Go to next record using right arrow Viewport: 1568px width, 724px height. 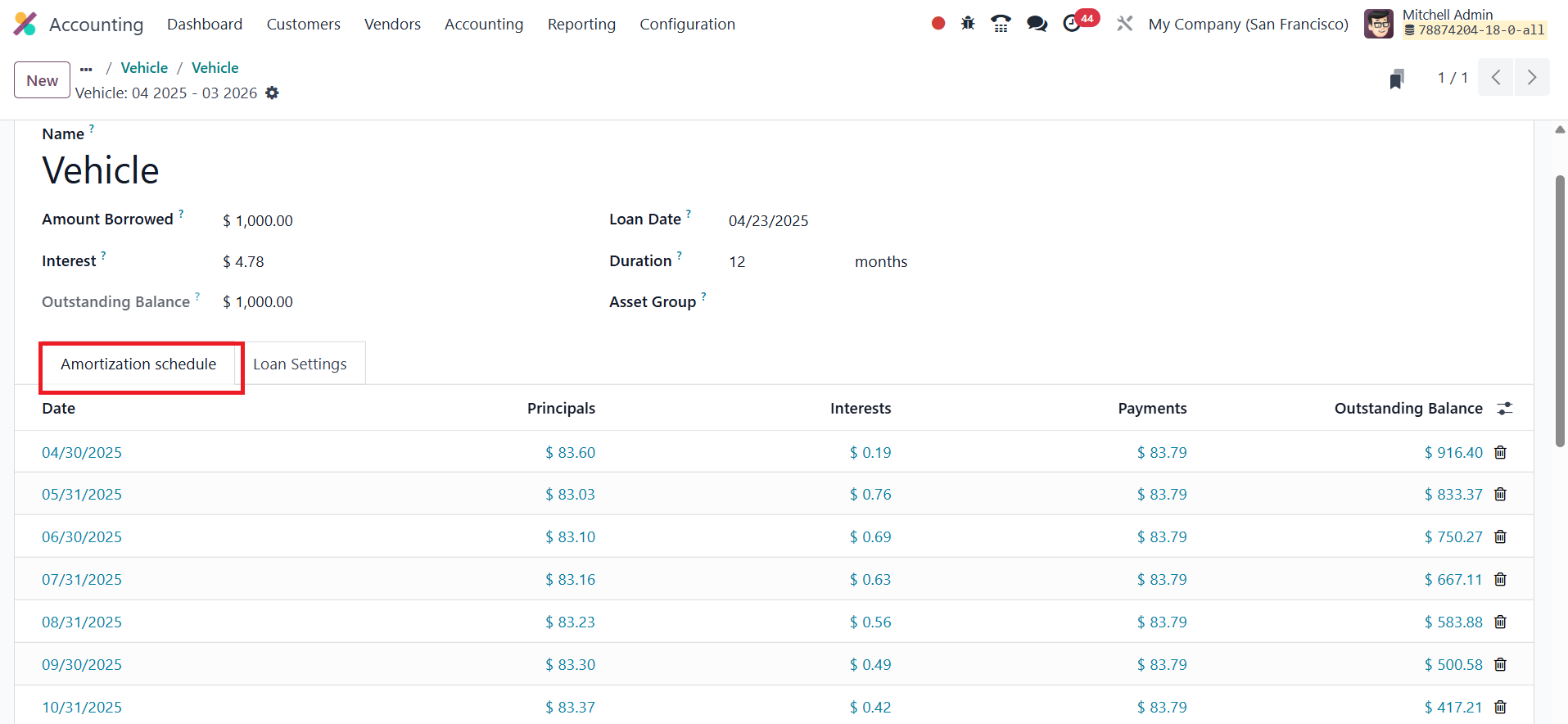(x=1532, y=78)
